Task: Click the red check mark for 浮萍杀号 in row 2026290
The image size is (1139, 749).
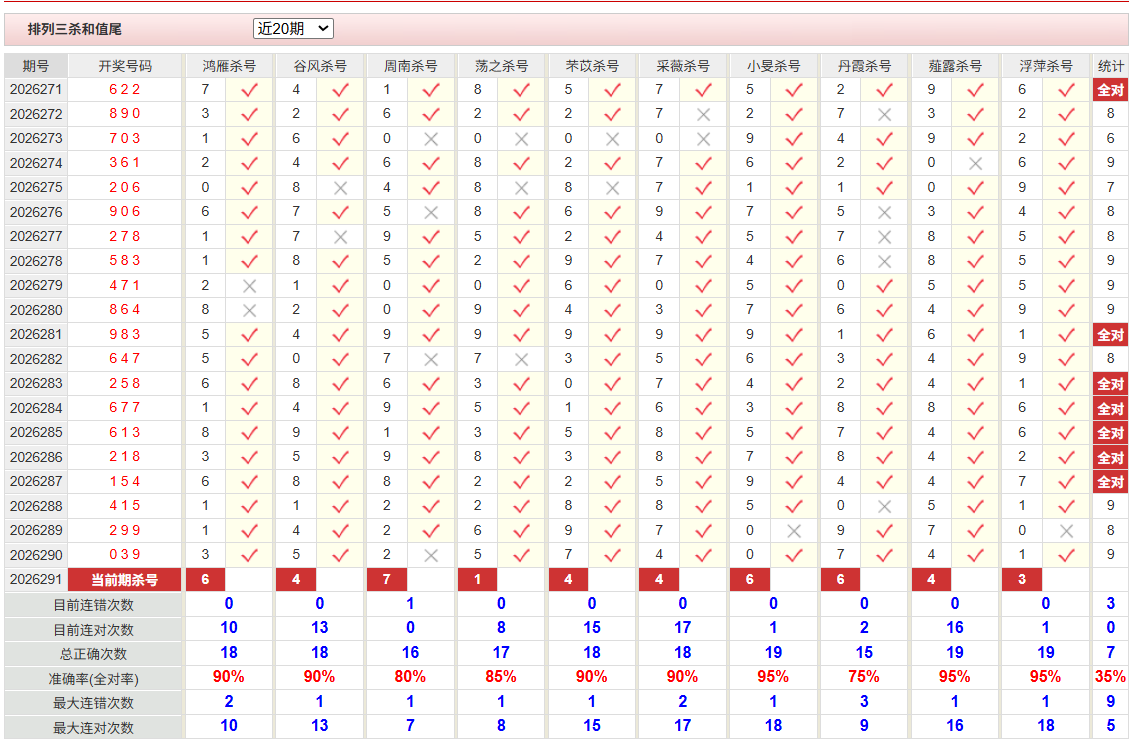Action: pyautogui.click(x=1066, y=556)
